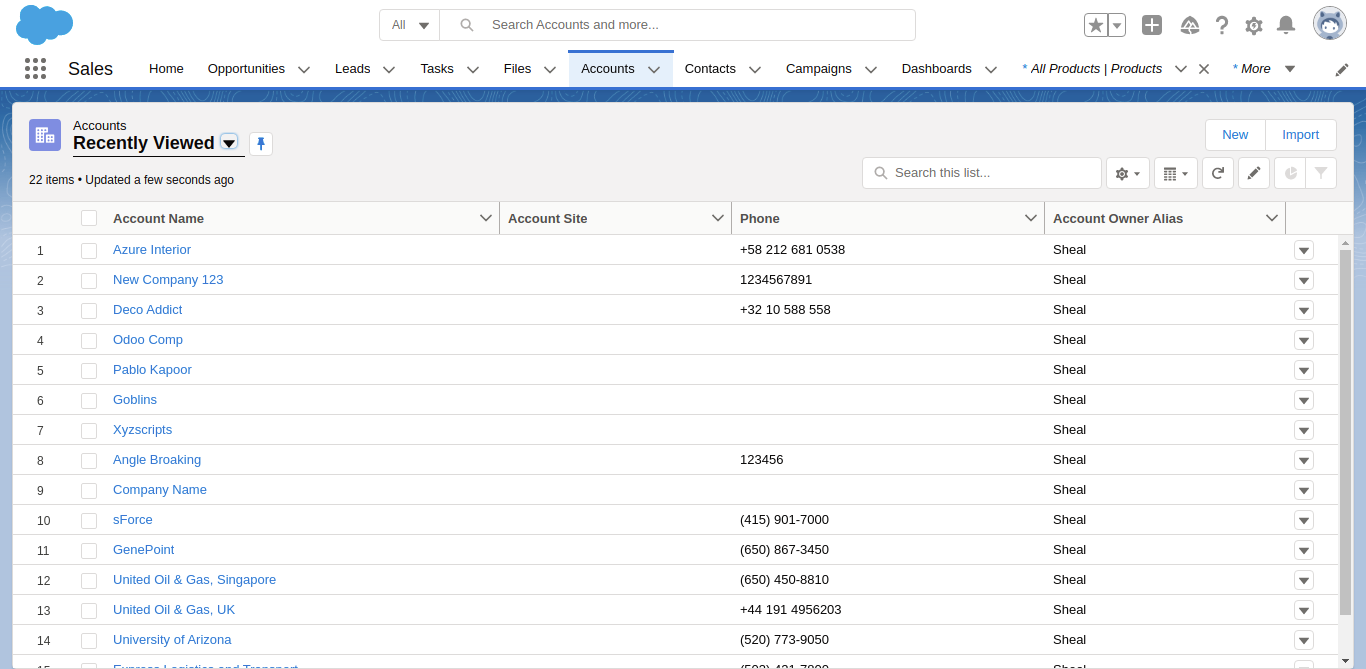This screenshot has width=1366, height=669.
Task: Sort by the Account Name column header
Action: click(x=158, y=218)
